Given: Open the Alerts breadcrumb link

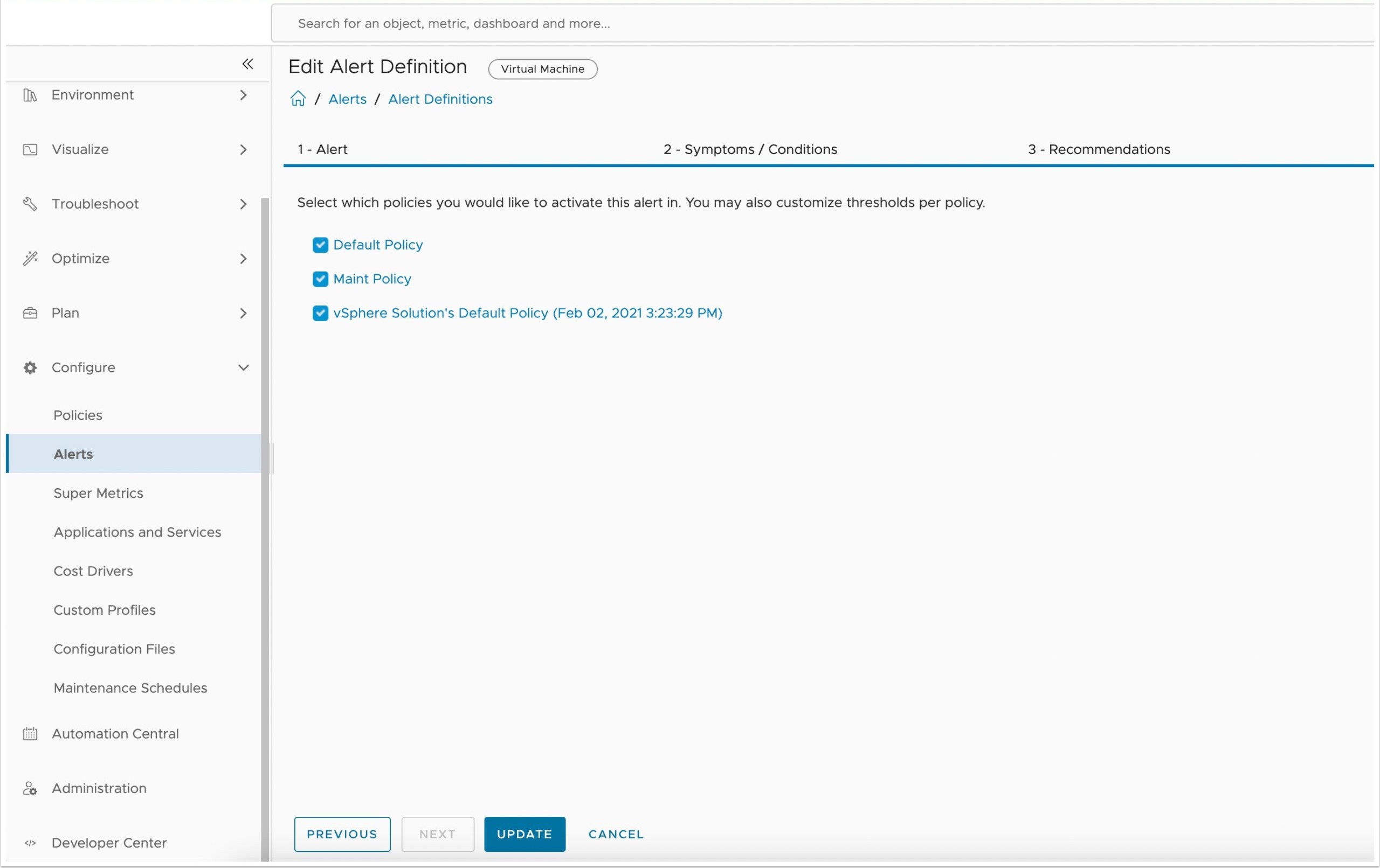Looking at the screenshot, I should point(347,99).
